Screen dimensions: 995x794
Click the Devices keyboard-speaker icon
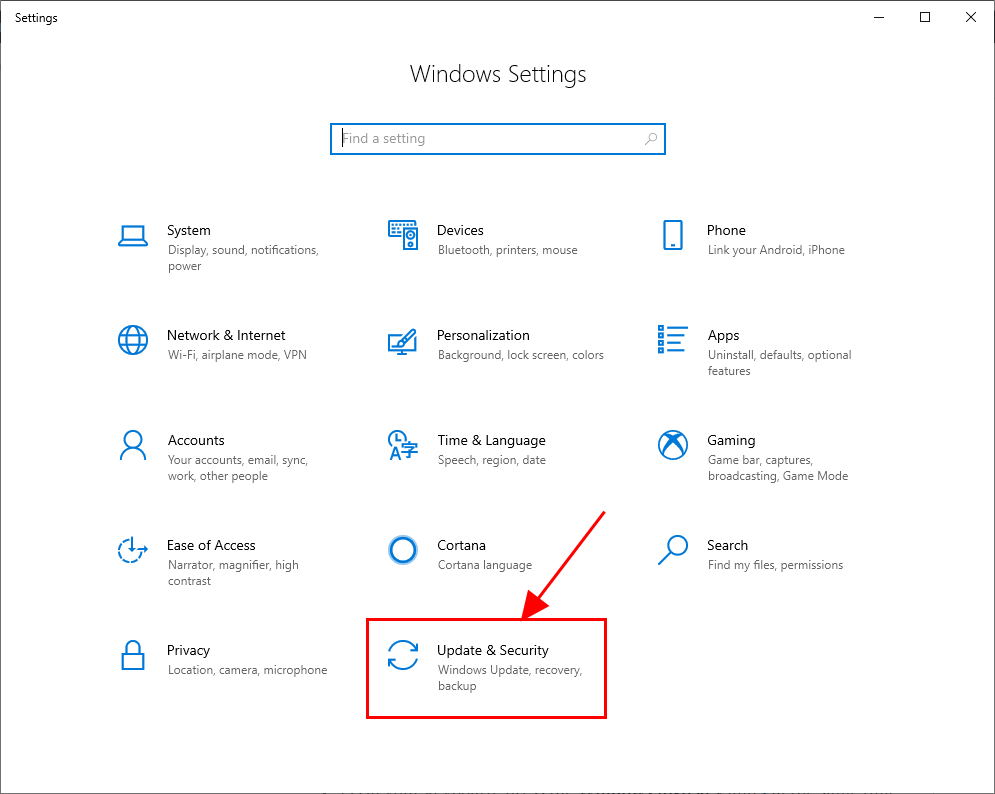click(x=403, y=235)
